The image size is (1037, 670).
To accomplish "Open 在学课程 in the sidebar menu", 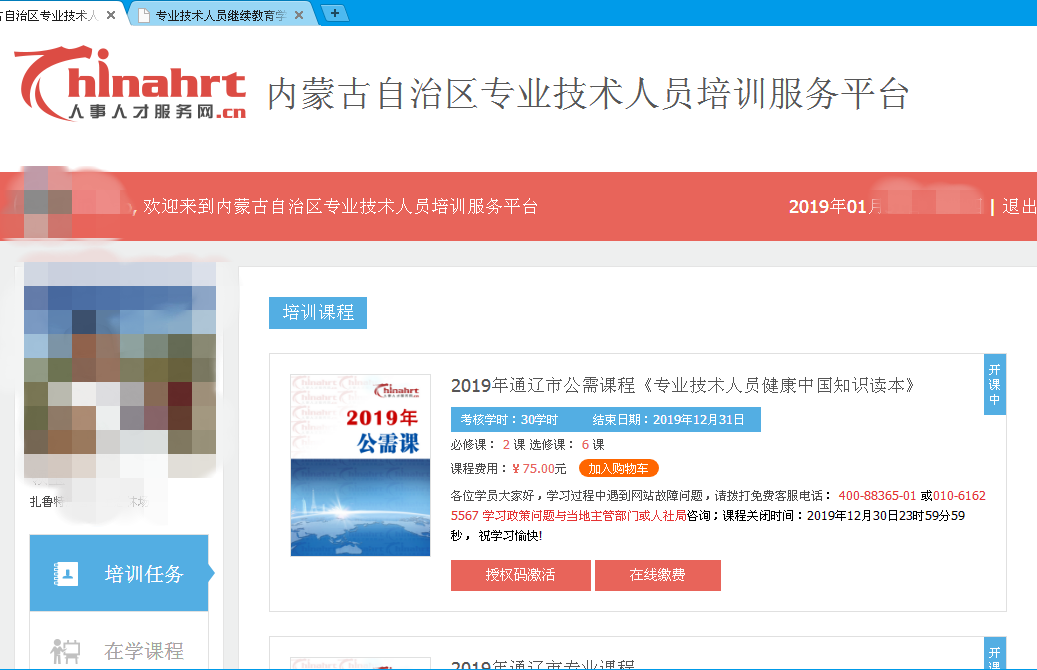I will (x=144, y=651).
